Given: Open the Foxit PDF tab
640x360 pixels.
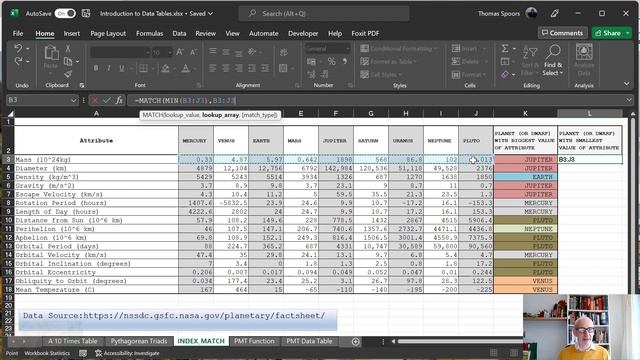Looking at the screenshot, I should [365, 33].
